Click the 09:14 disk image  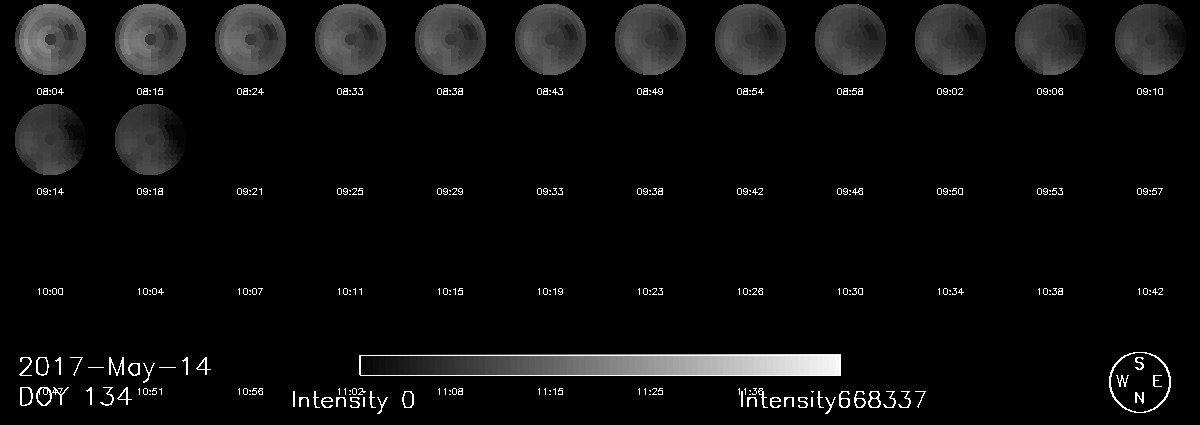click(50, 139)
